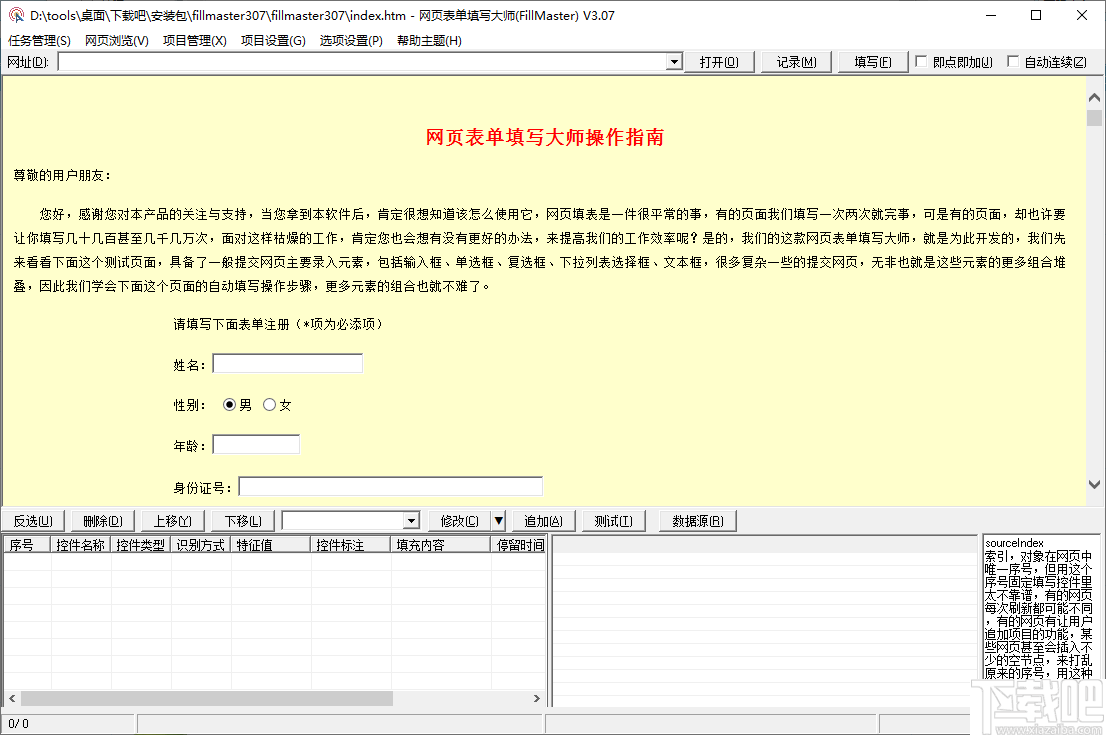Click the 测试(T) test button

click(613, 520)
